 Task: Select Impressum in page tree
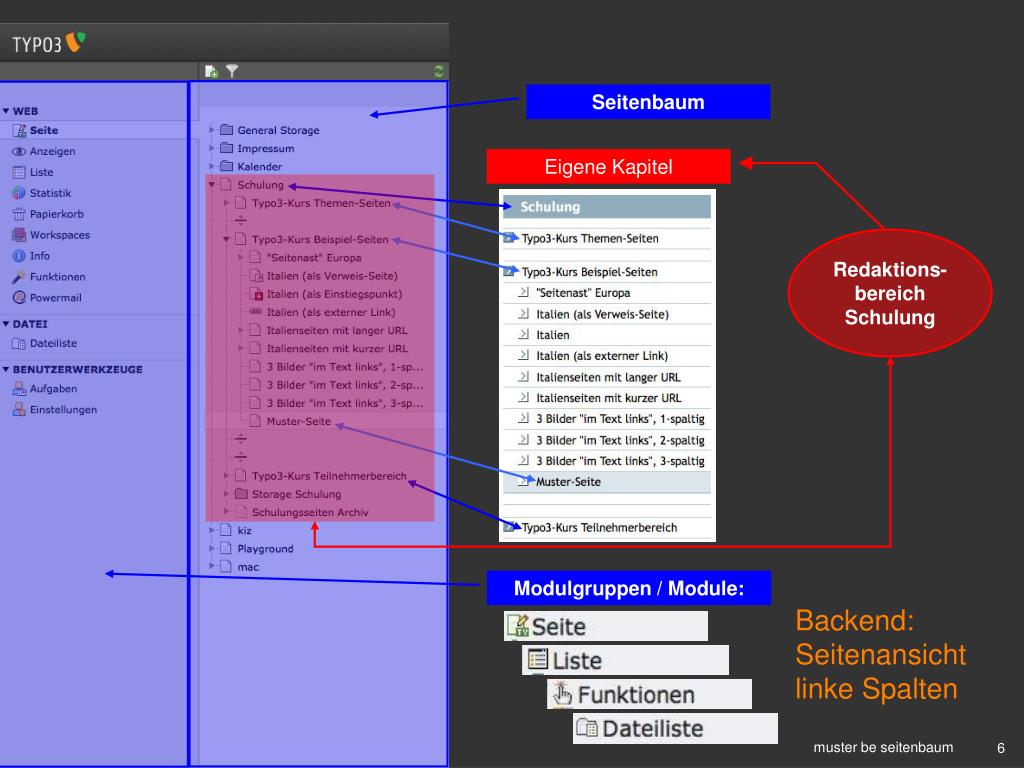point(266,149)
